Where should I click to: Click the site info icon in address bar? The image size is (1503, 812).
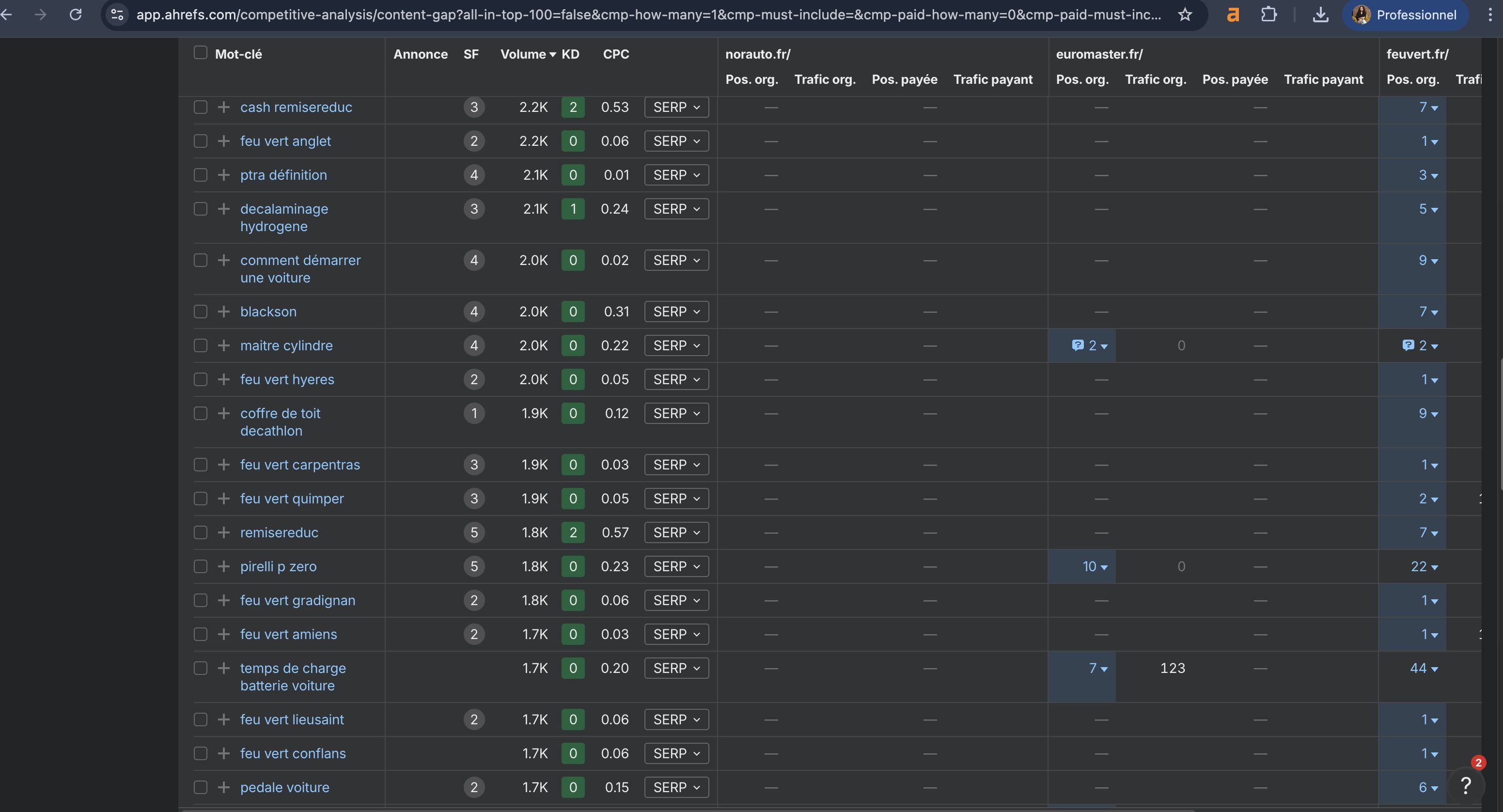click(x=117, y=15)
